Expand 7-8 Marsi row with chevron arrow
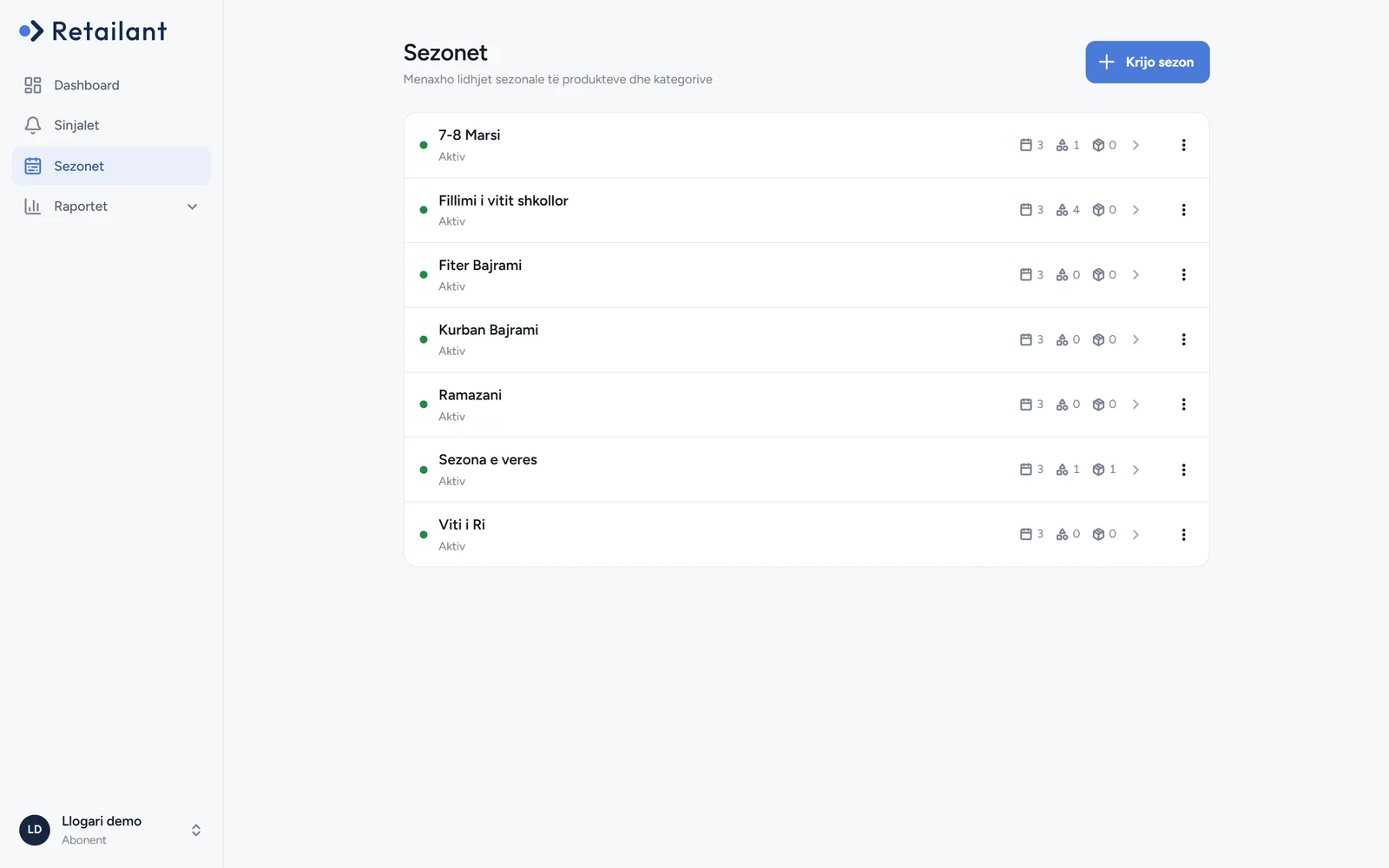This screenshot has width=1389, height=868. pos(1136,145)
